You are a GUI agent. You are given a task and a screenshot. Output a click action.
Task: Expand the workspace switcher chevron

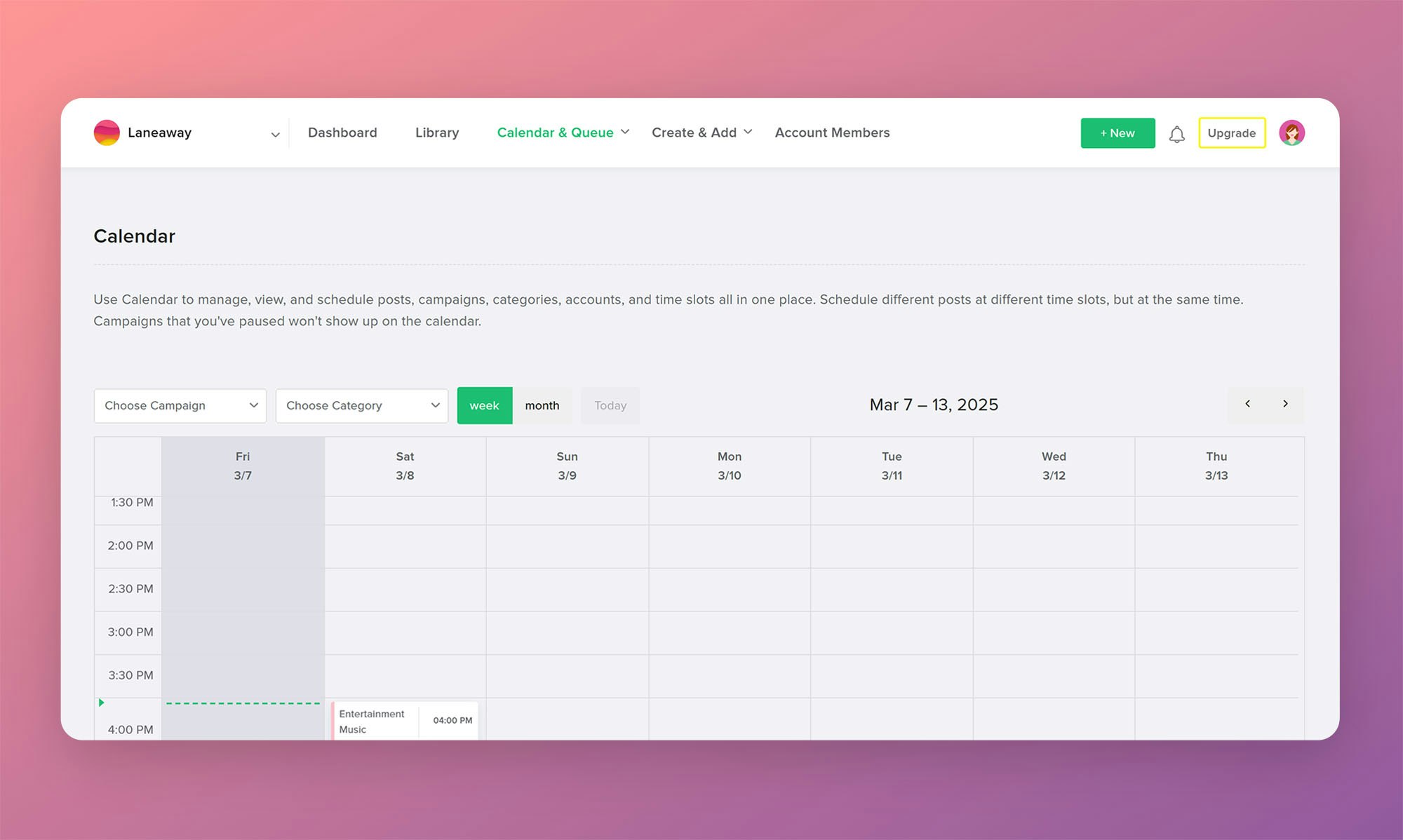(x=275, y=133)
